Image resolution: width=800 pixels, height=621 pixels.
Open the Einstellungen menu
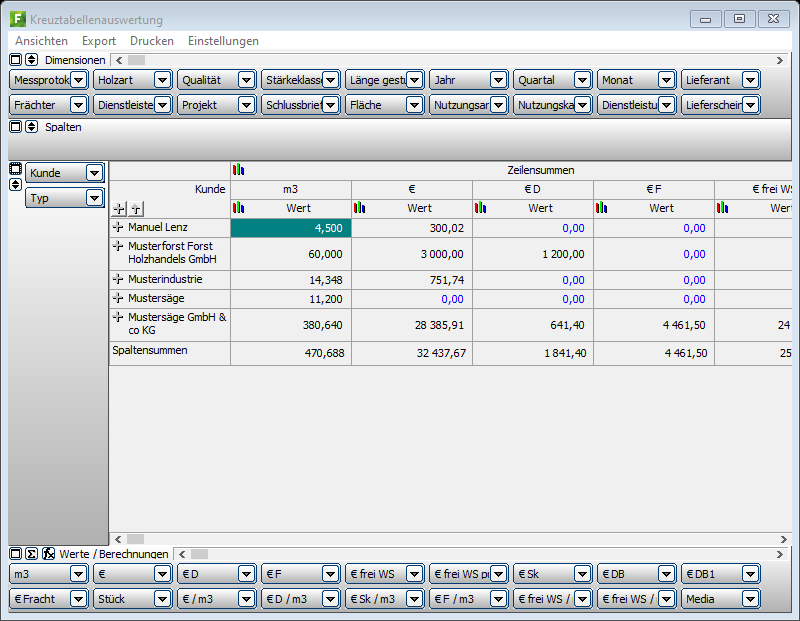223,41
